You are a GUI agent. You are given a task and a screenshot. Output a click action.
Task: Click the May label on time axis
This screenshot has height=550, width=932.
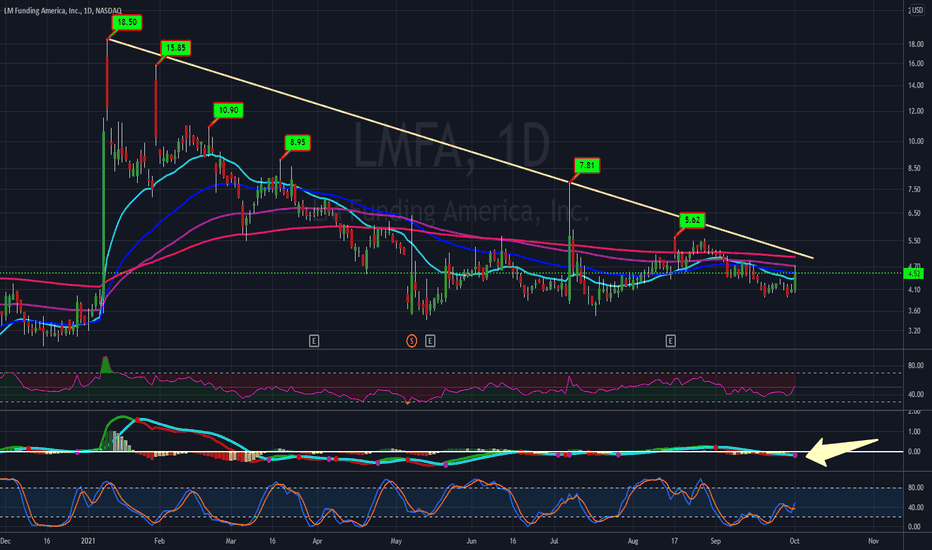396,541
